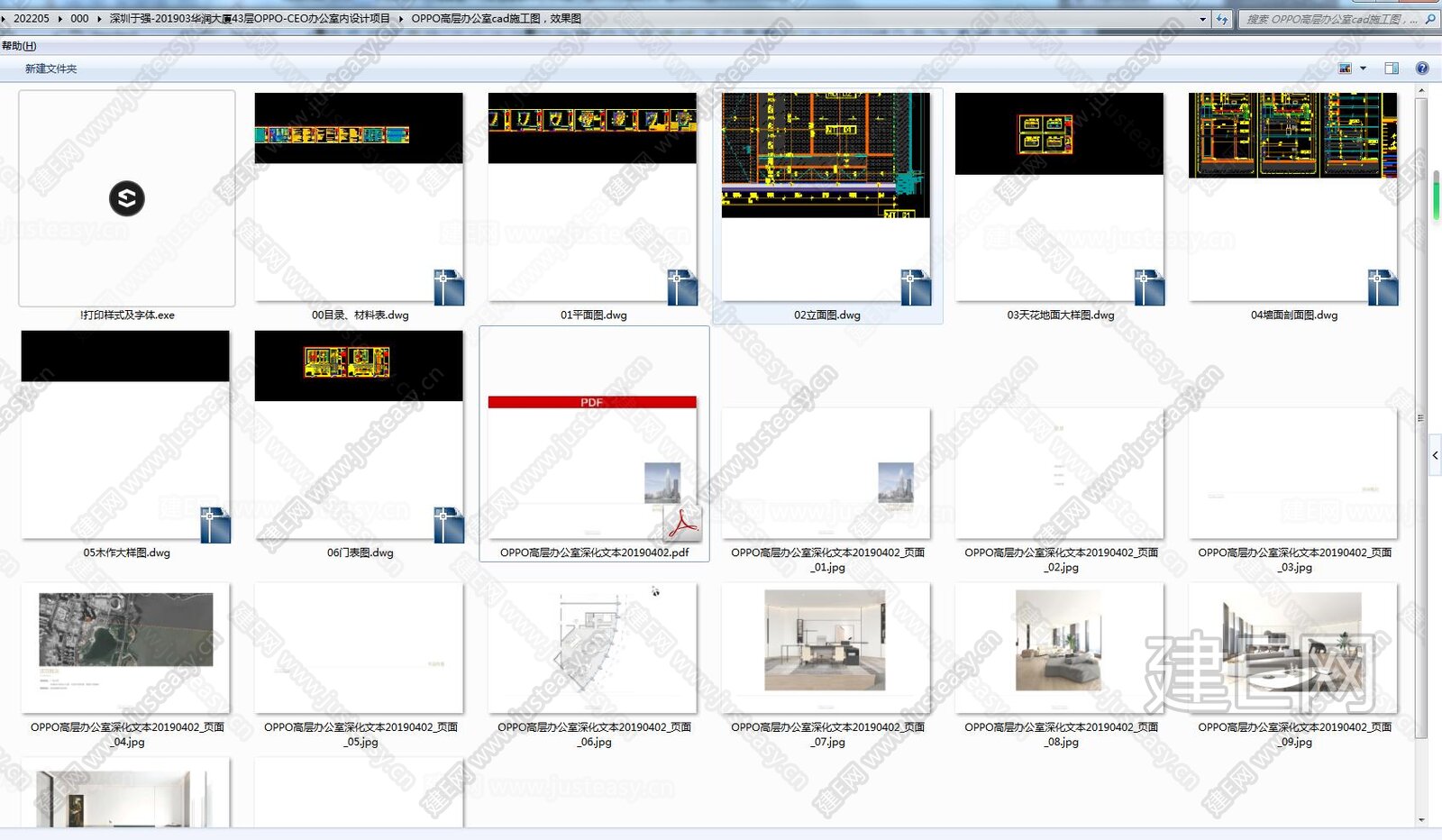
Task: Expand the arrow after 000 in the path
Action: 99,19
